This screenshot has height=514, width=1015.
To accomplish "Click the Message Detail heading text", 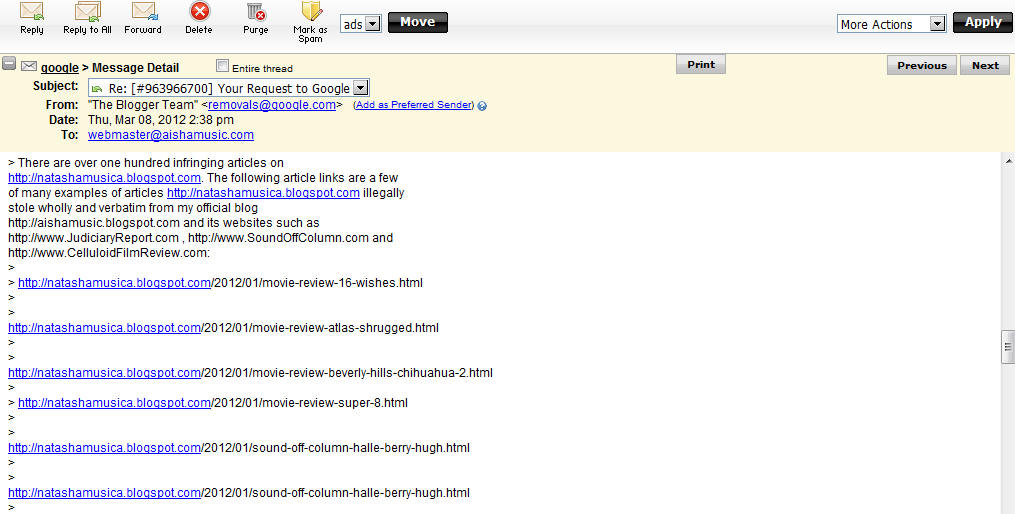I will point(135,68).
